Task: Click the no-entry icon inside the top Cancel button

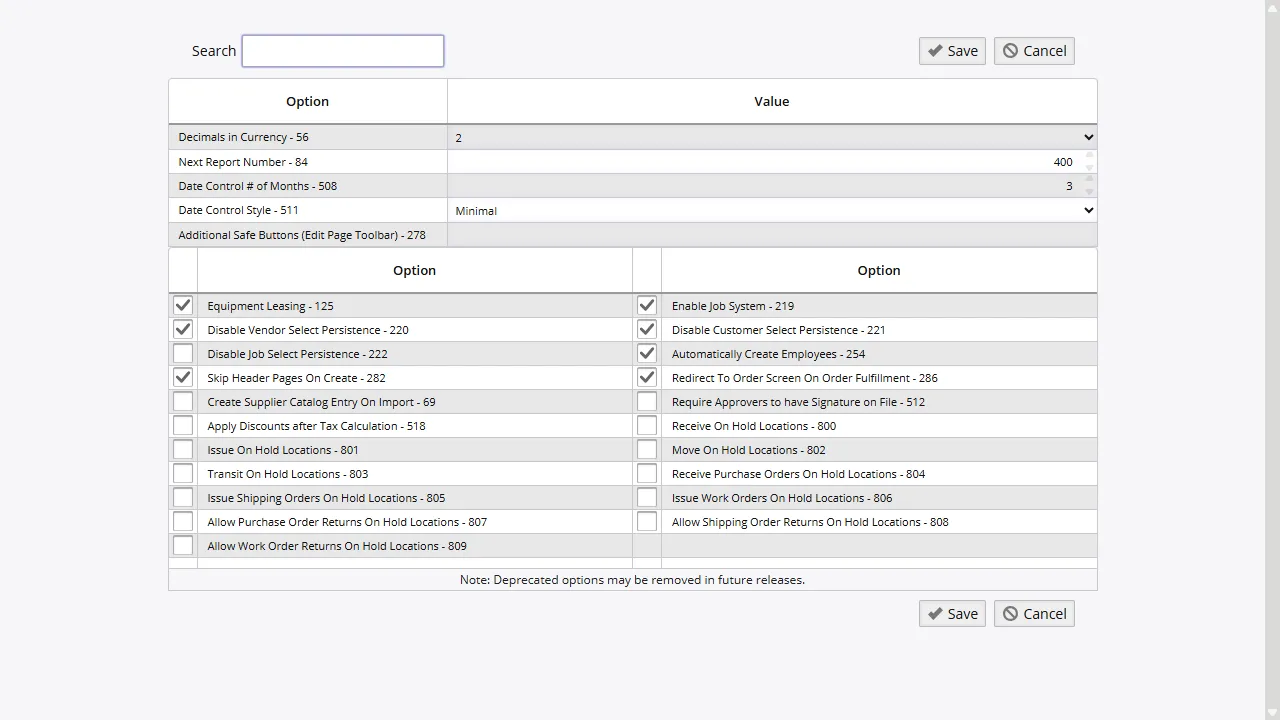Action: tap(1010, 50)
